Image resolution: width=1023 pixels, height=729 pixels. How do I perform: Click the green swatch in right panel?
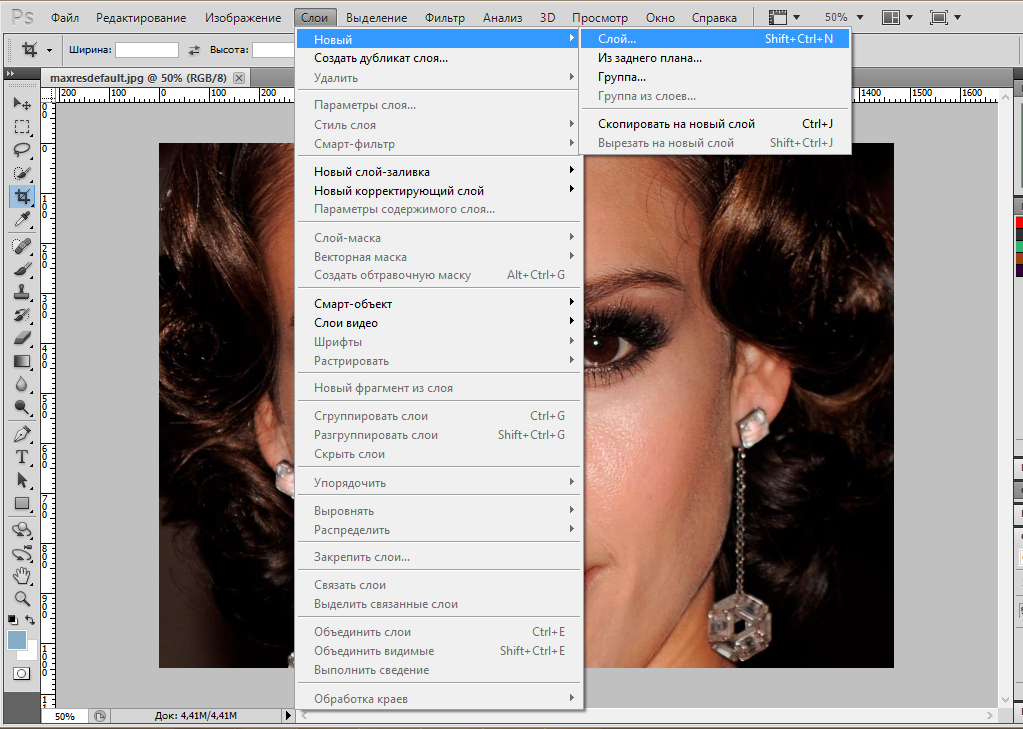click(x=1019, y=247)
